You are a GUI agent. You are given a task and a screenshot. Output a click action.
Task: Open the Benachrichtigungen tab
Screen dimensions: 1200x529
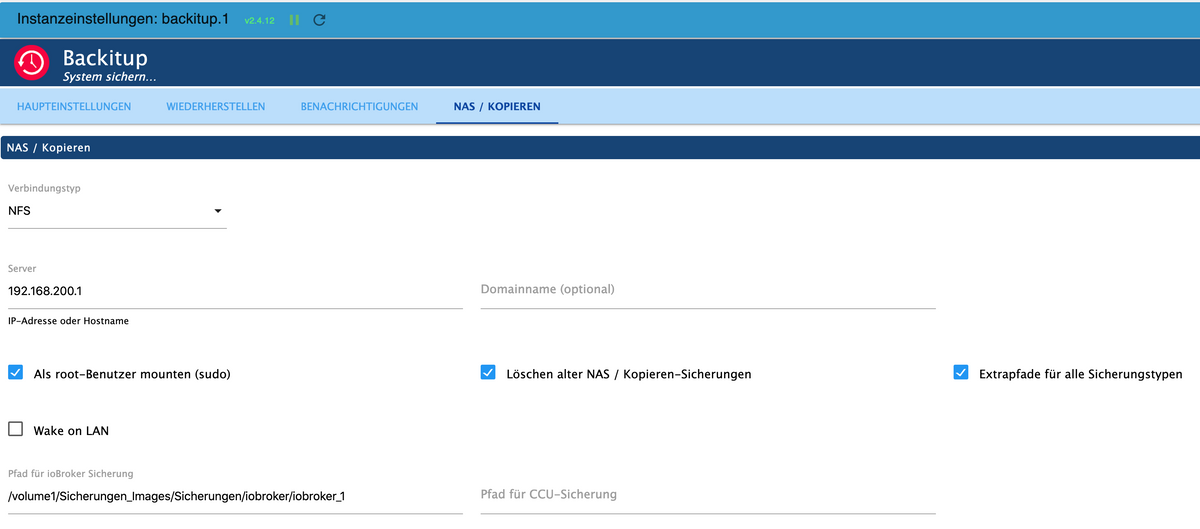click(x=359, y=106)
